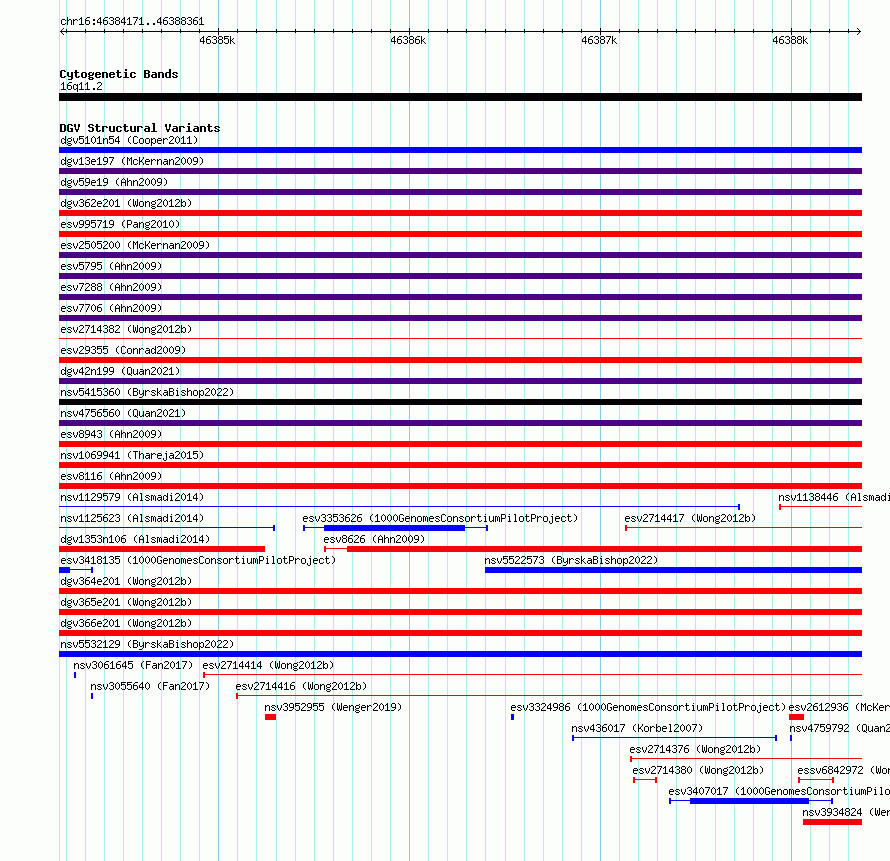
Task: Click the red nsv3934824 variant bar
Action: click(832, 822)
